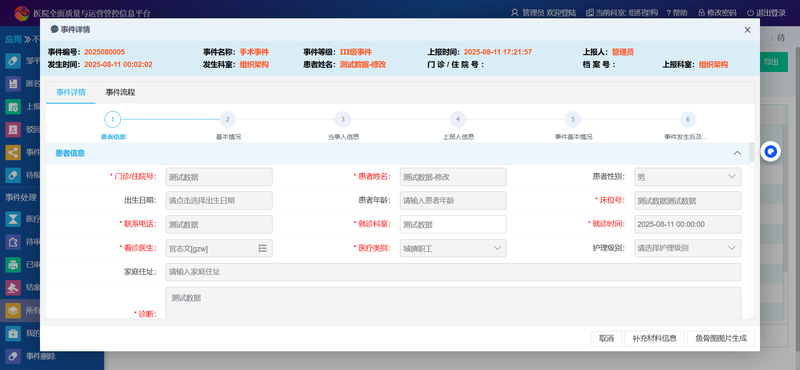Click the 就诊时间 datetime field

pos(688,225)
